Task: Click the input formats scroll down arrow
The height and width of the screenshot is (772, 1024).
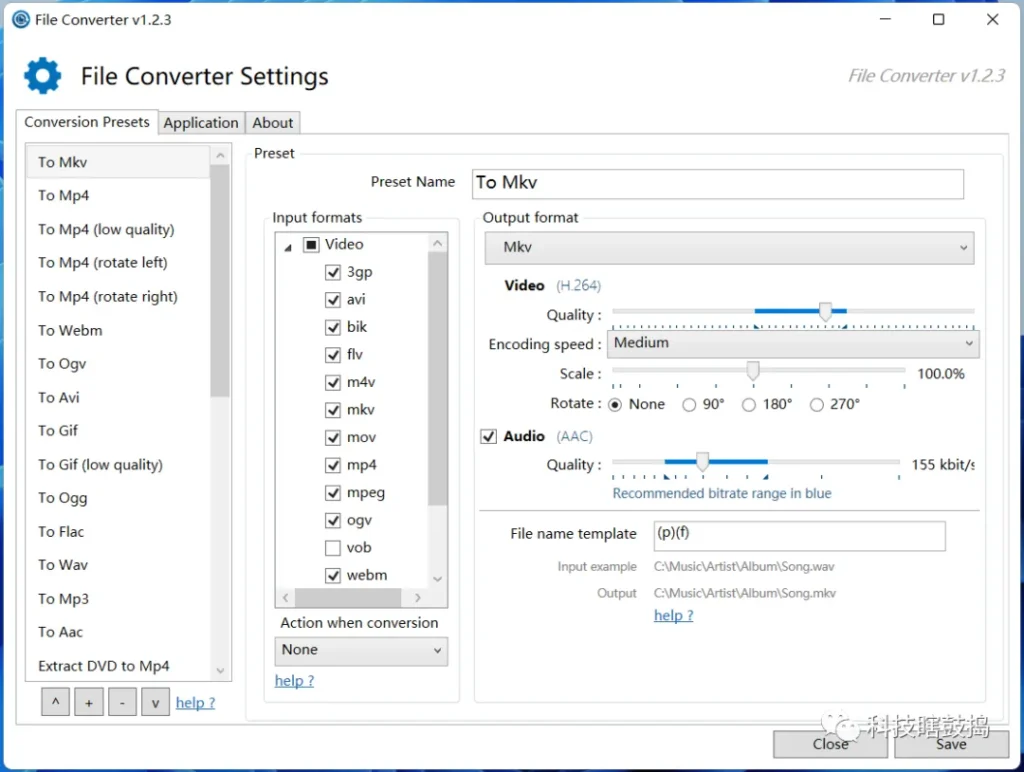Action: [x=438, y=579]
